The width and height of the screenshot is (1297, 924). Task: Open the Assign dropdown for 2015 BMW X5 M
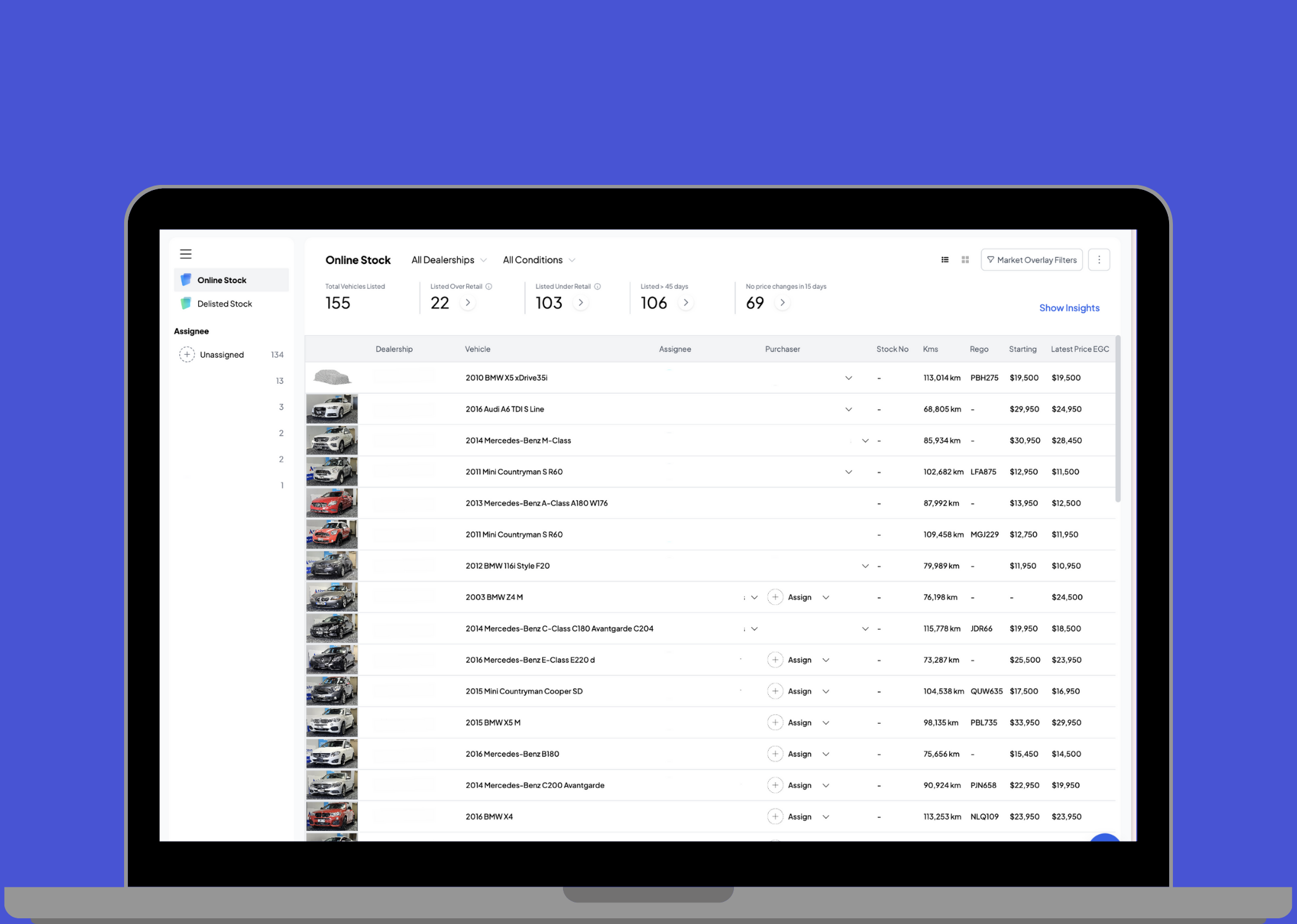click(x=825, y=722)
